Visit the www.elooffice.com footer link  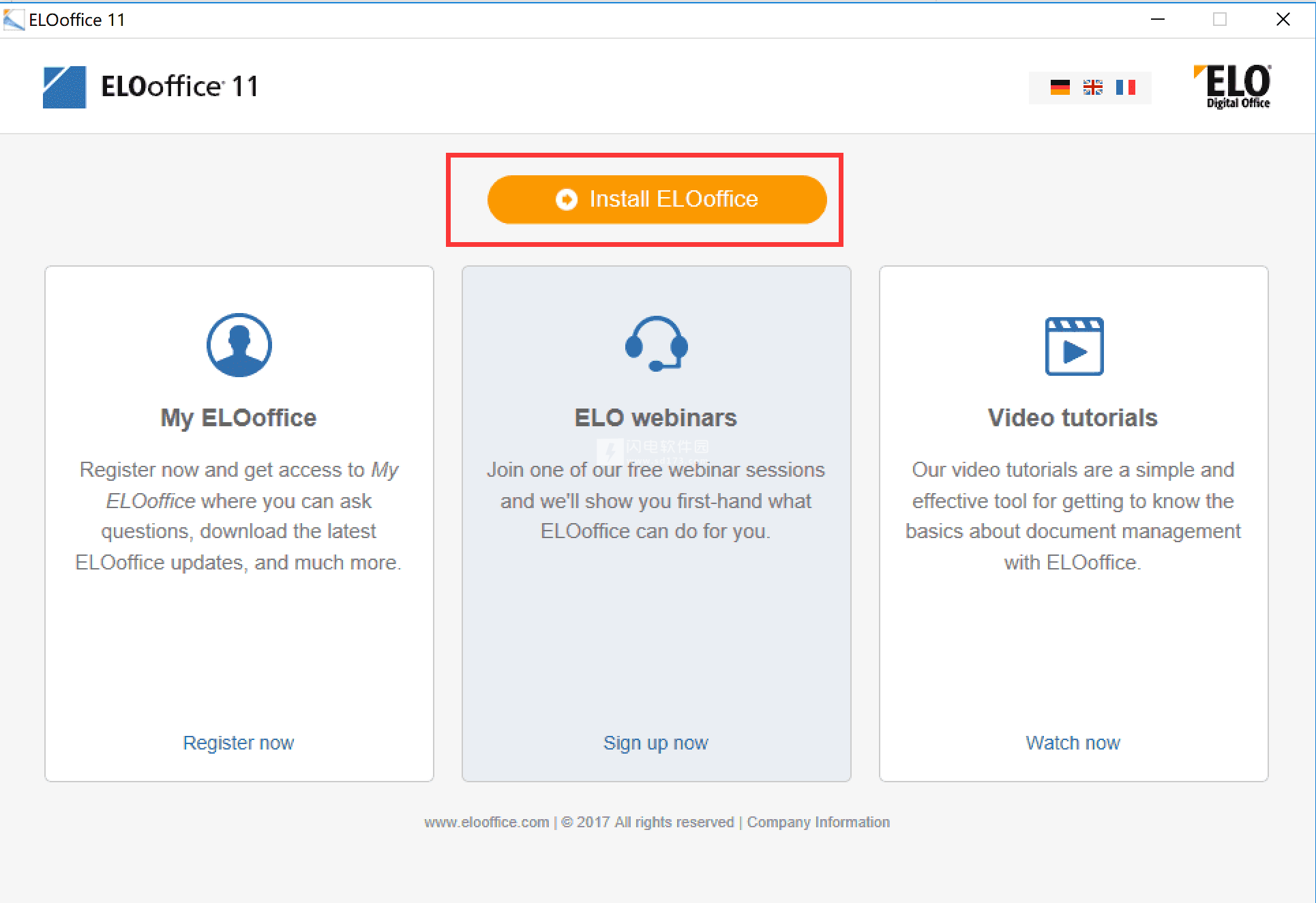(x=486, y=823)
